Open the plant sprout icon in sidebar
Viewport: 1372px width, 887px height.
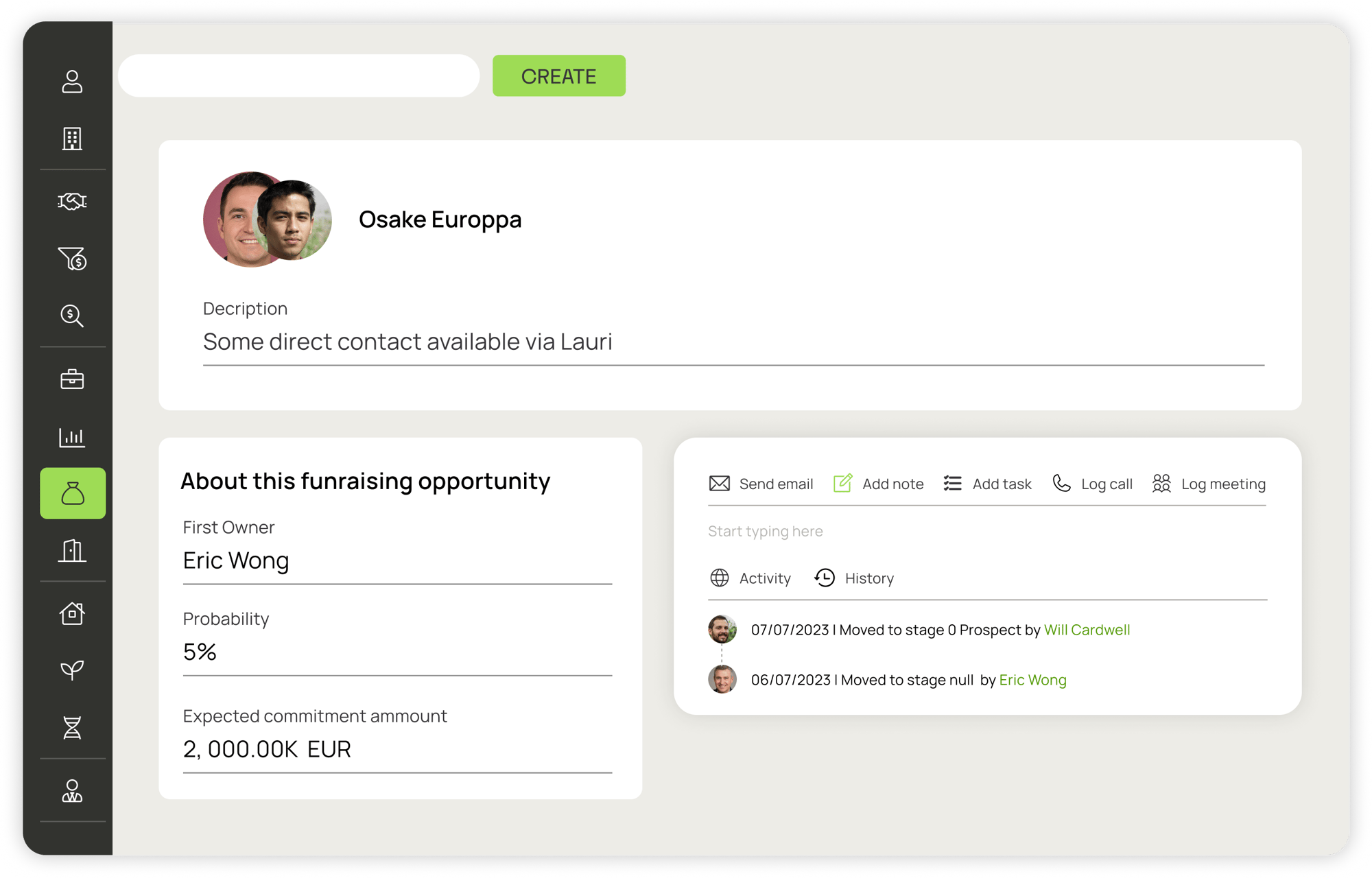coord(72,670)
